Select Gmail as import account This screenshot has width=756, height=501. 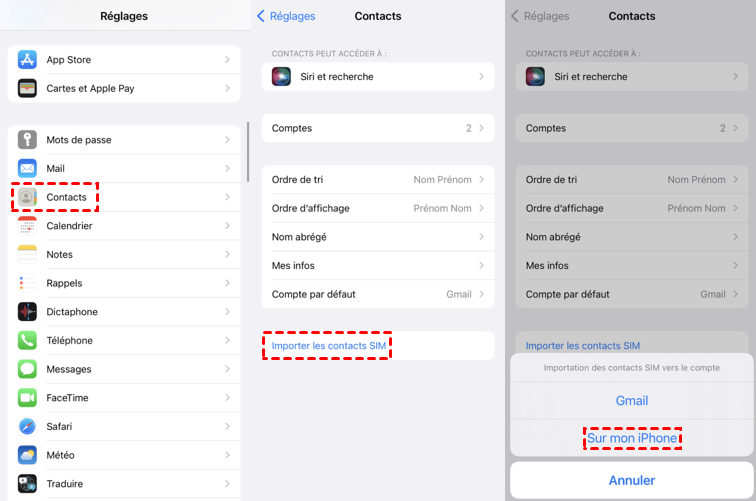(x=632, y=401)
